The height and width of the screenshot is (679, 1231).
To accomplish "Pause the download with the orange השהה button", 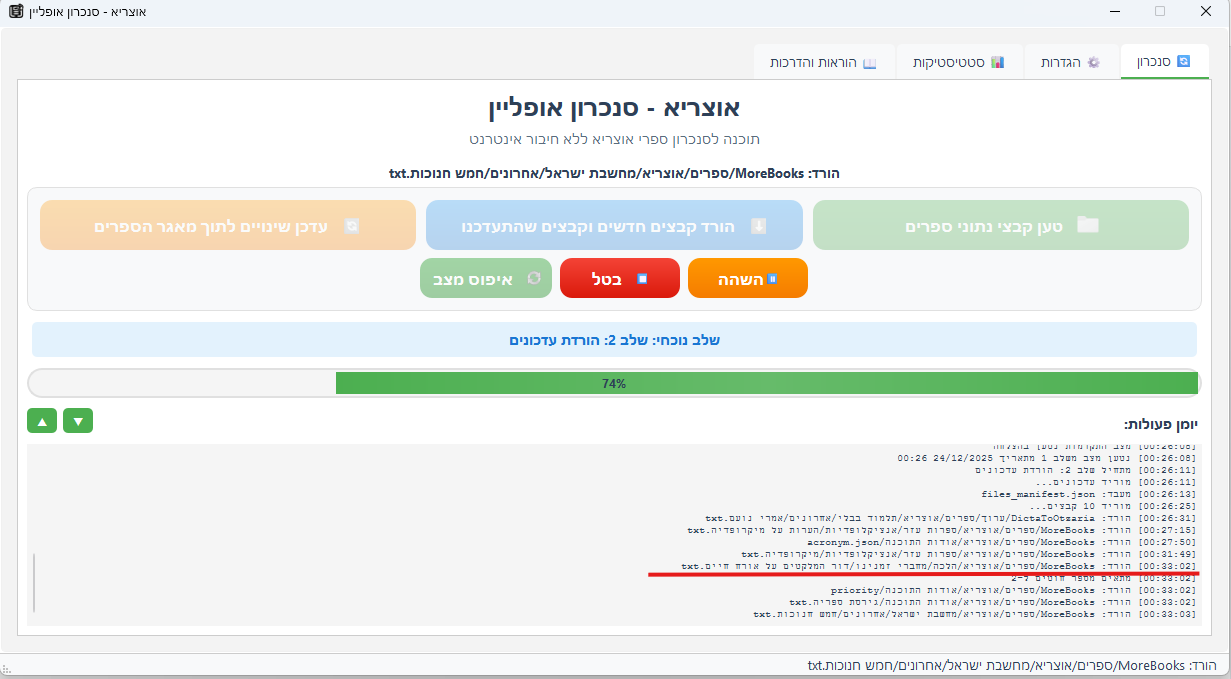I will tap(747, 279).
